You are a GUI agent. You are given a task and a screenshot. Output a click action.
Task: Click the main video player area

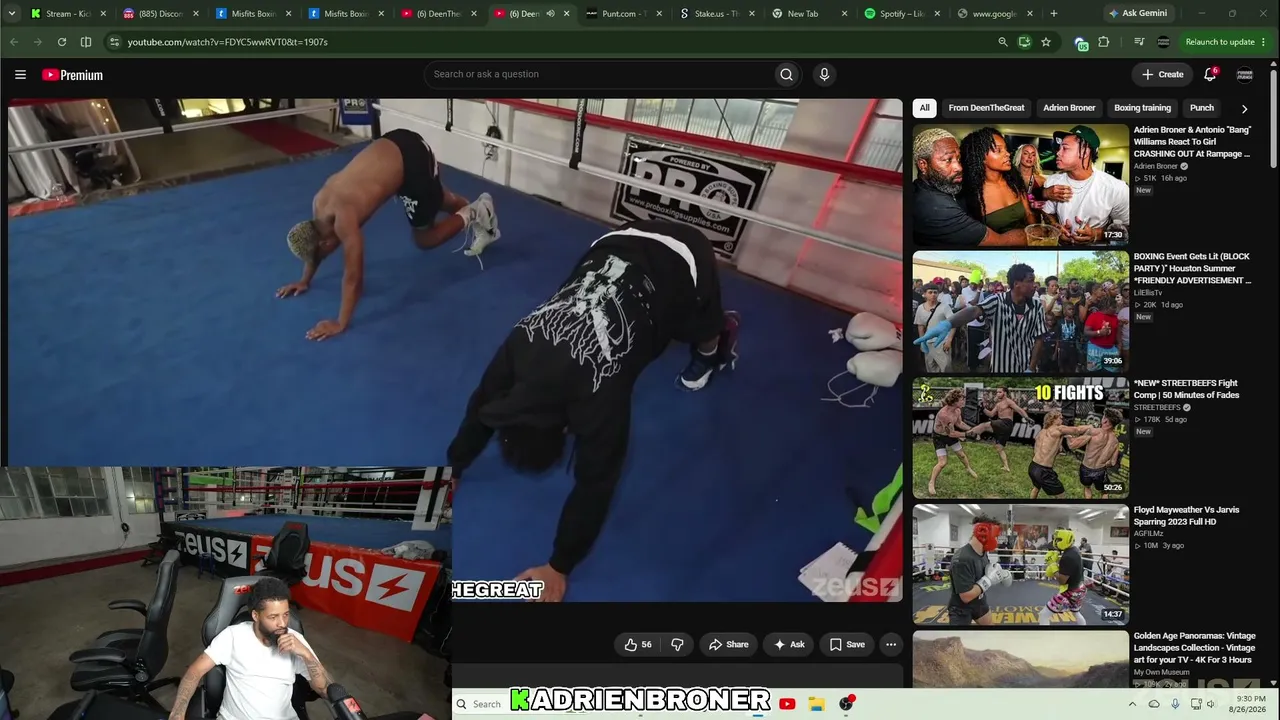pos(455,350)
